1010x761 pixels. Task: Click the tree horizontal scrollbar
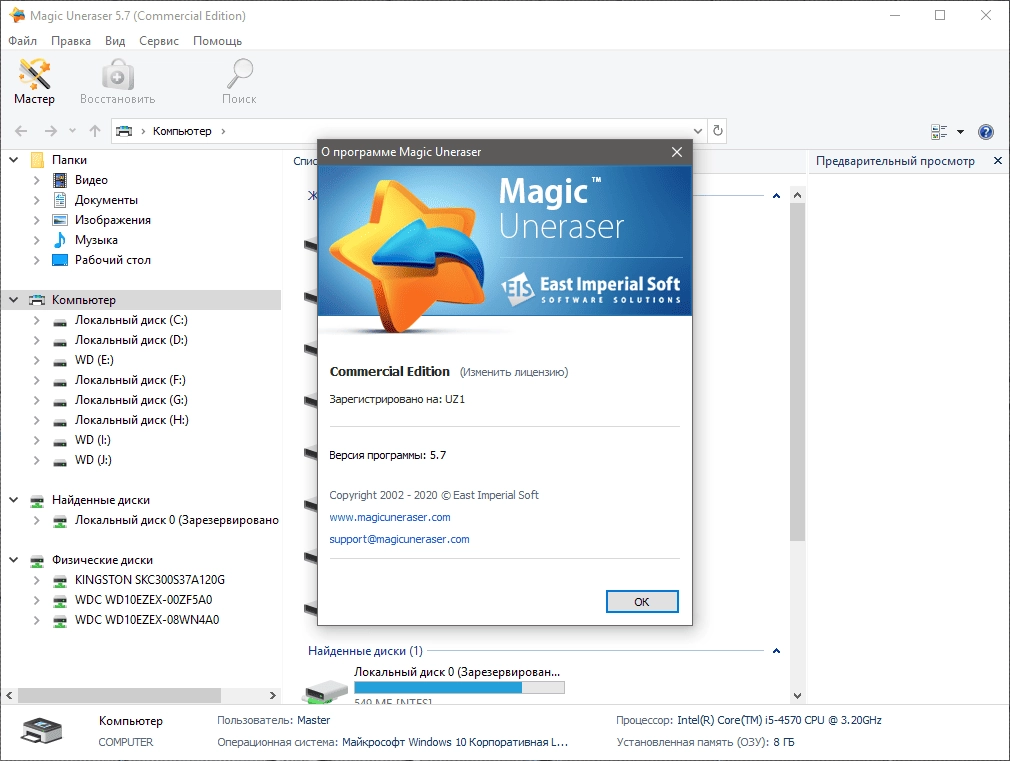click(x=120, y=695)
